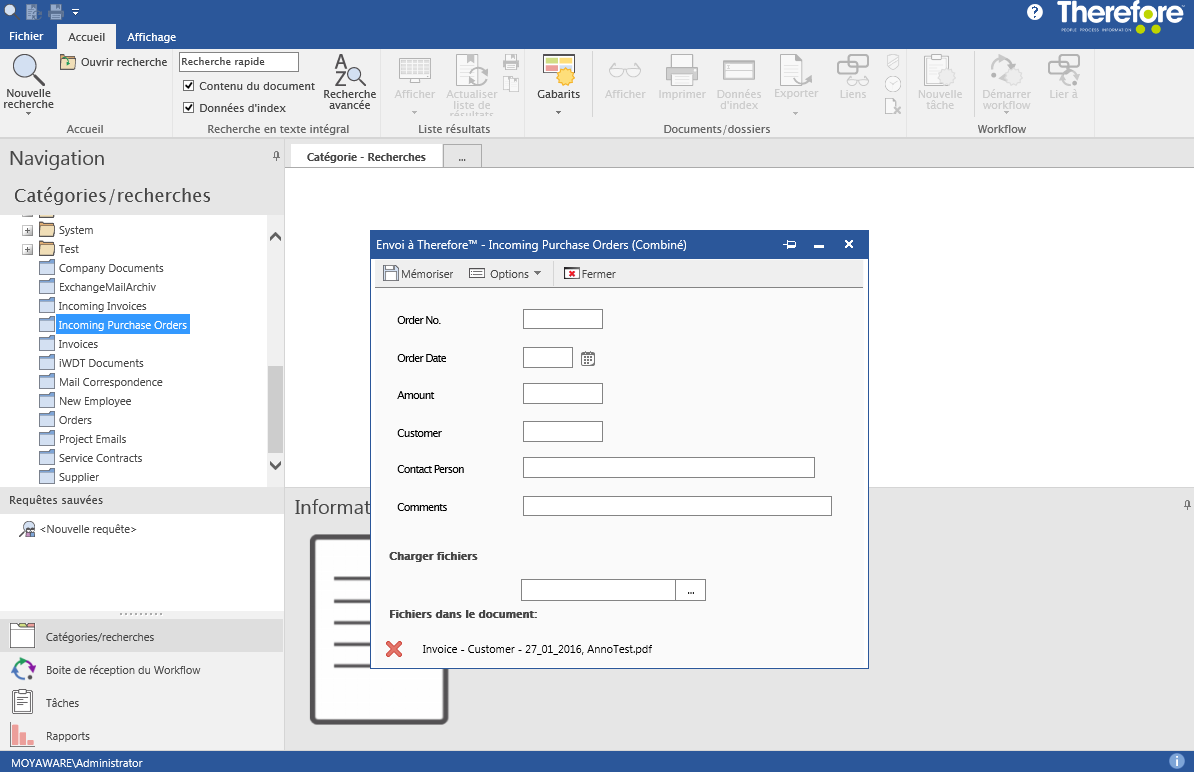Viewport: 1194px width, 772px height.
Task: Switch to the Affichage ribbon tab
Action: (151, 37)
